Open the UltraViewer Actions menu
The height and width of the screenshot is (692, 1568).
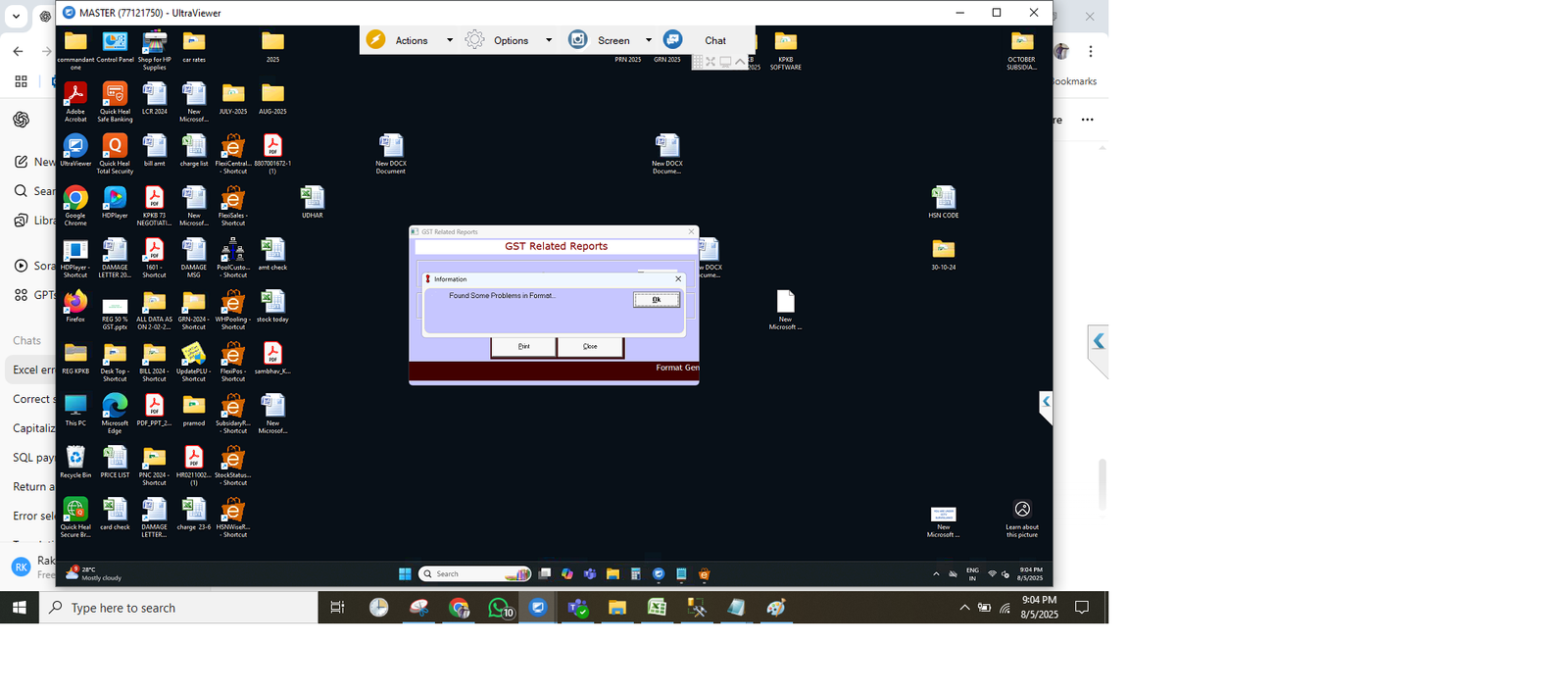pos(411,40)
